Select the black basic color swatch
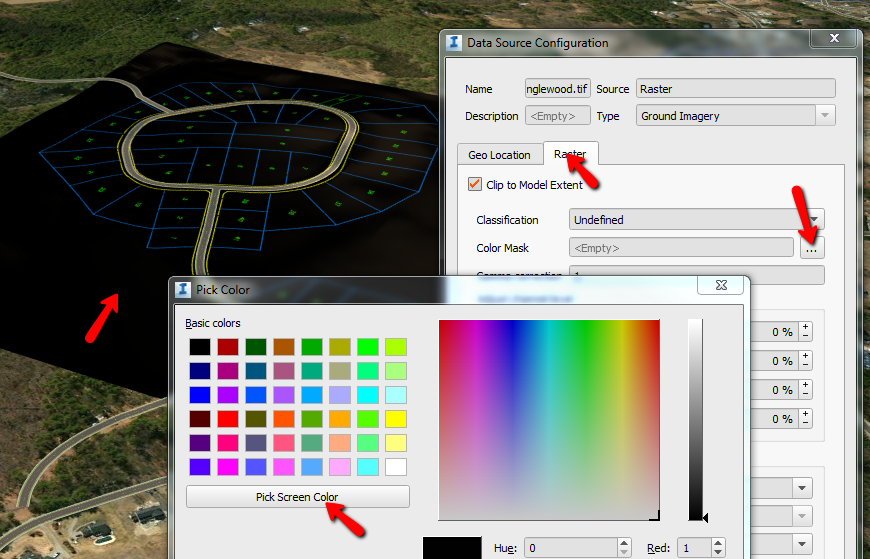This screenshot has width=870, height=559. coord(200,347)
